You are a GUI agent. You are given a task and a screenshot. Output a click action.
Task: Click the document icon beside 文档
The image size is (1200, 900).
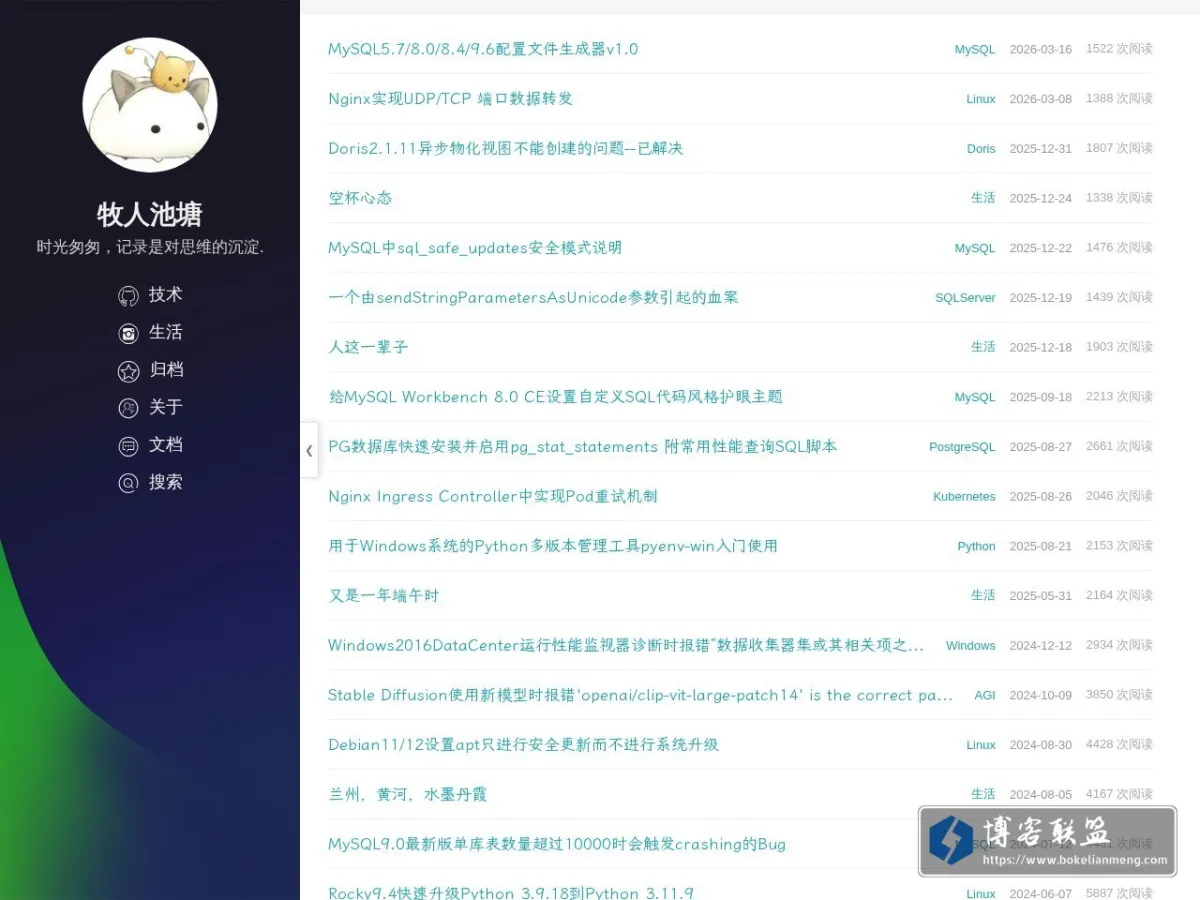[128, 446]
